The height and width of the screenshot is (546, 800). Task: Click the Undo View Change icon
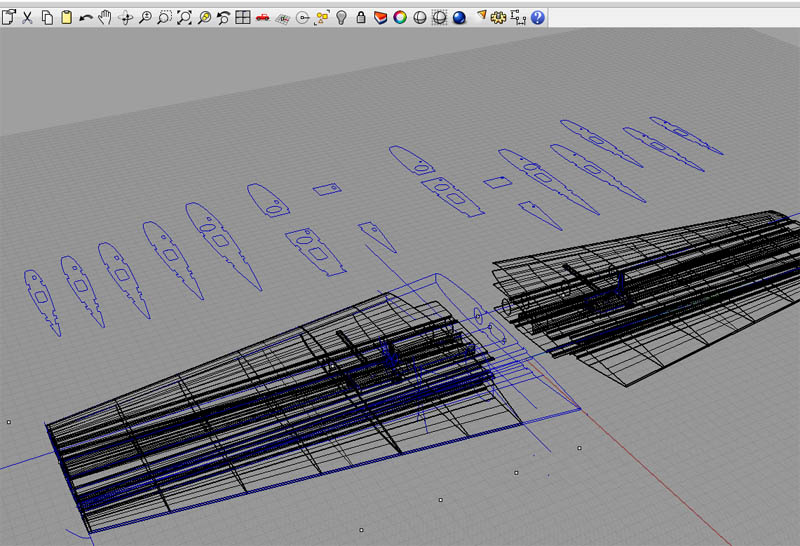223,17
